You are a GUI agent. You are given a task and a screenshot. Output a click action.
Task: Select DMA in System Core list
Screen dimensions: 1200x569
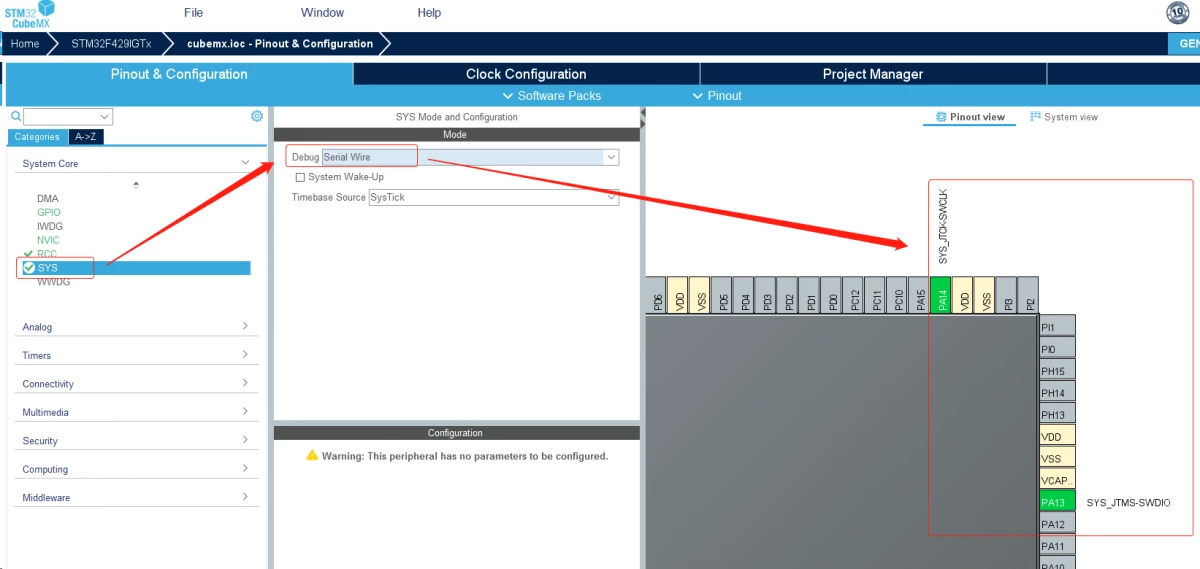point(47,198)
